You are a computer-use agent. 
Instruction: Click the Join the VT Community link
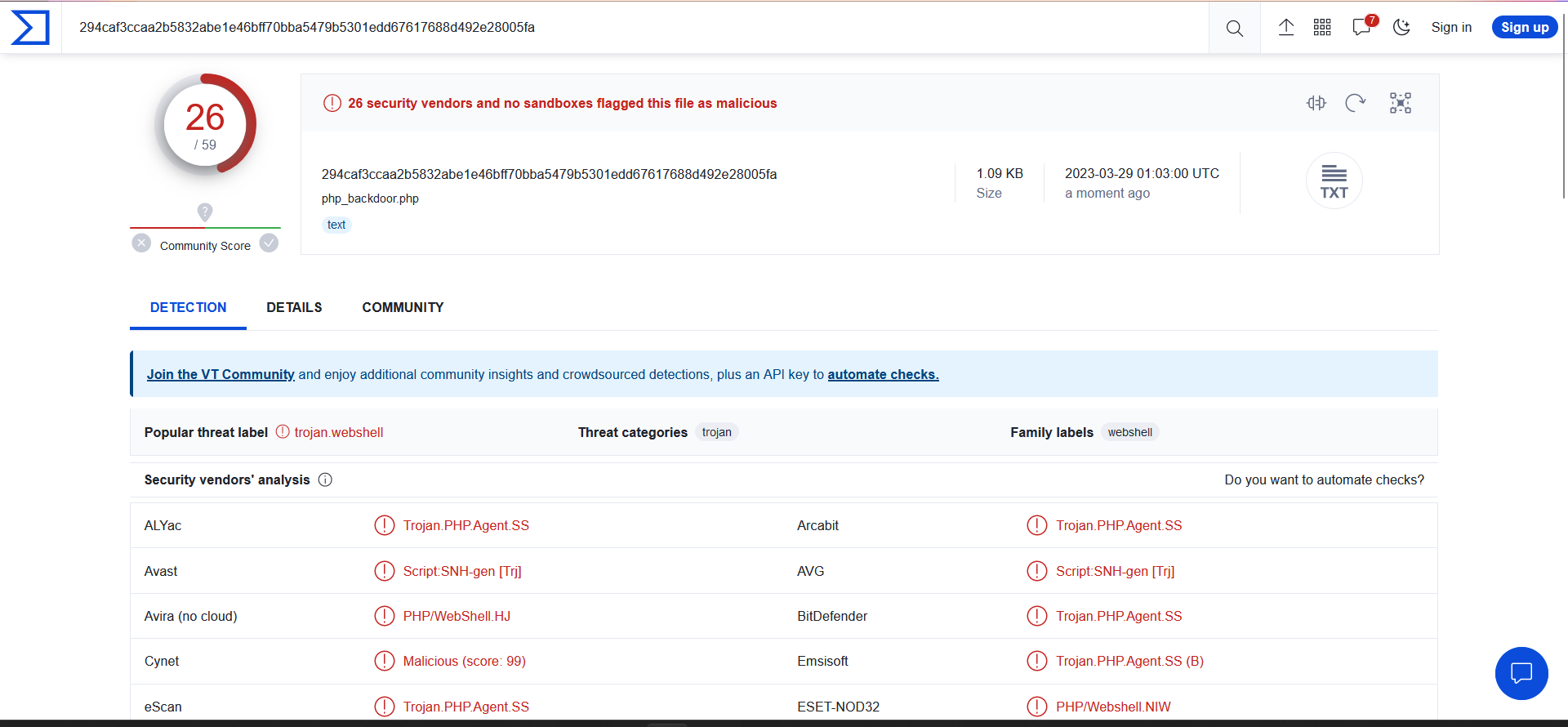220,375
